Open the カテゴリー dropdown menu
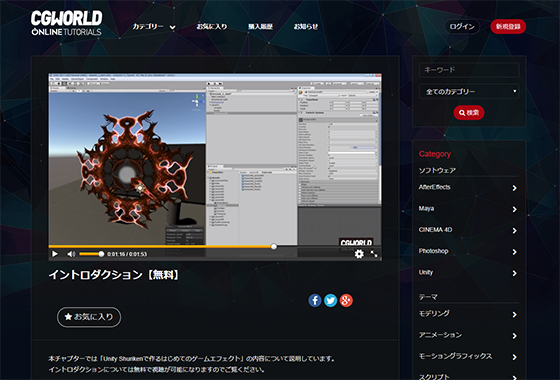560x380 pixels. click(154, 27)
